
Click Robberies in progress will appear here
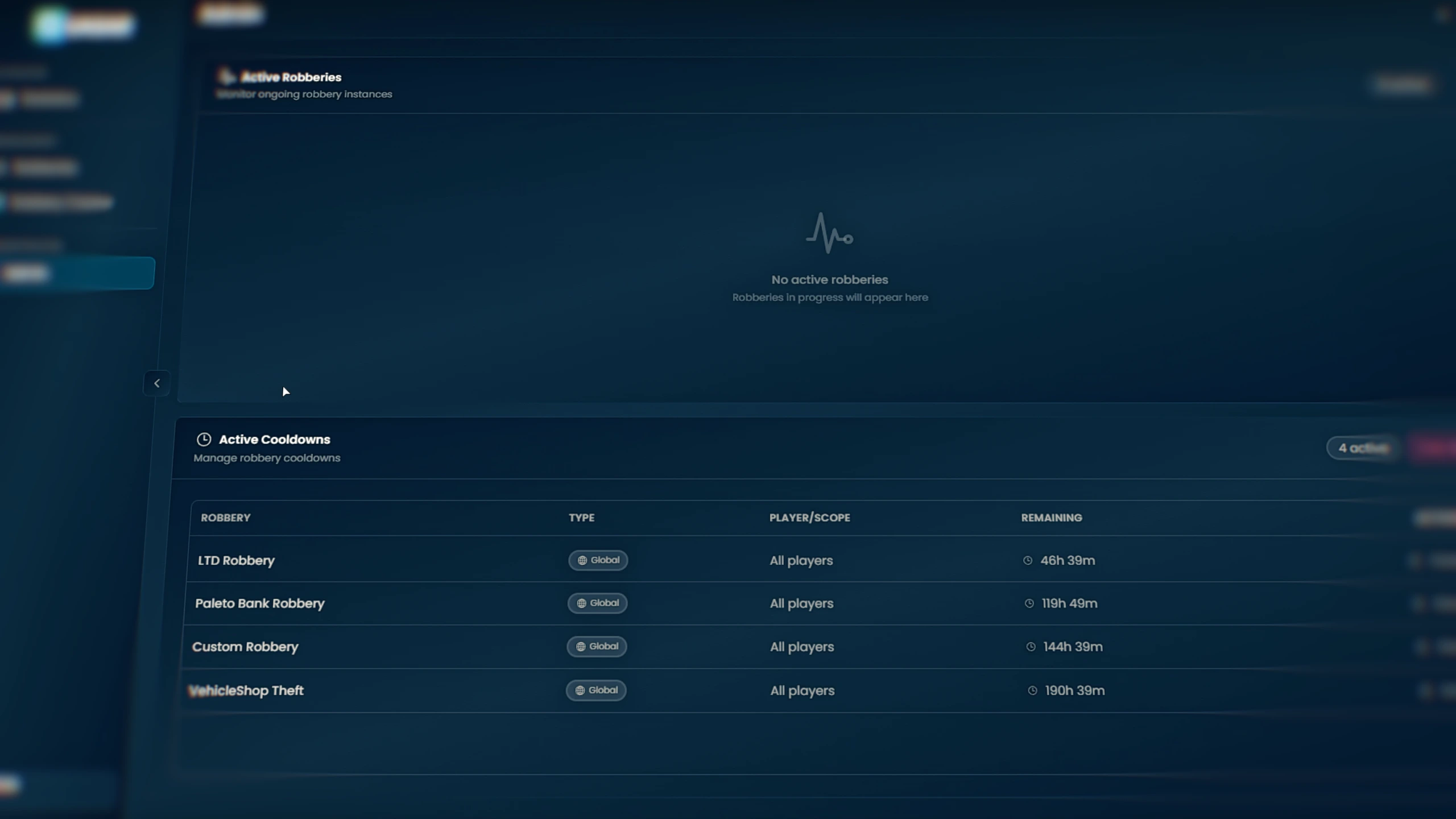click(x=830, y=297)
